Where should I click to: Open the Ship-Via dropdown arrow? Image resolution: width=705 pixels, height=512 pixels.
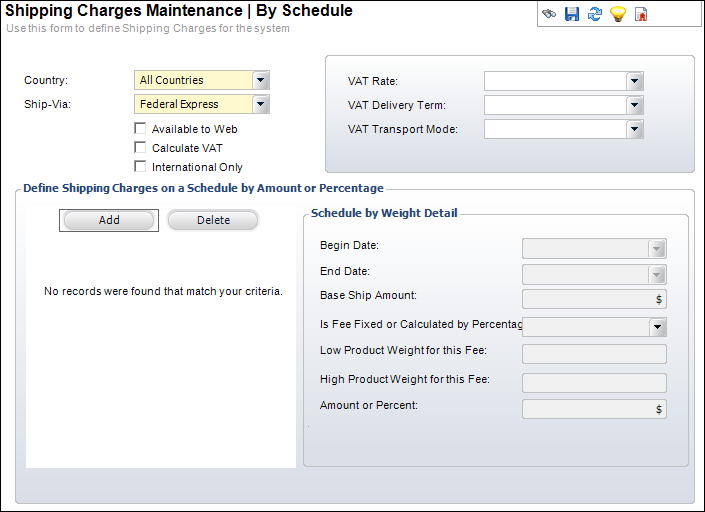tap(261, 104)
